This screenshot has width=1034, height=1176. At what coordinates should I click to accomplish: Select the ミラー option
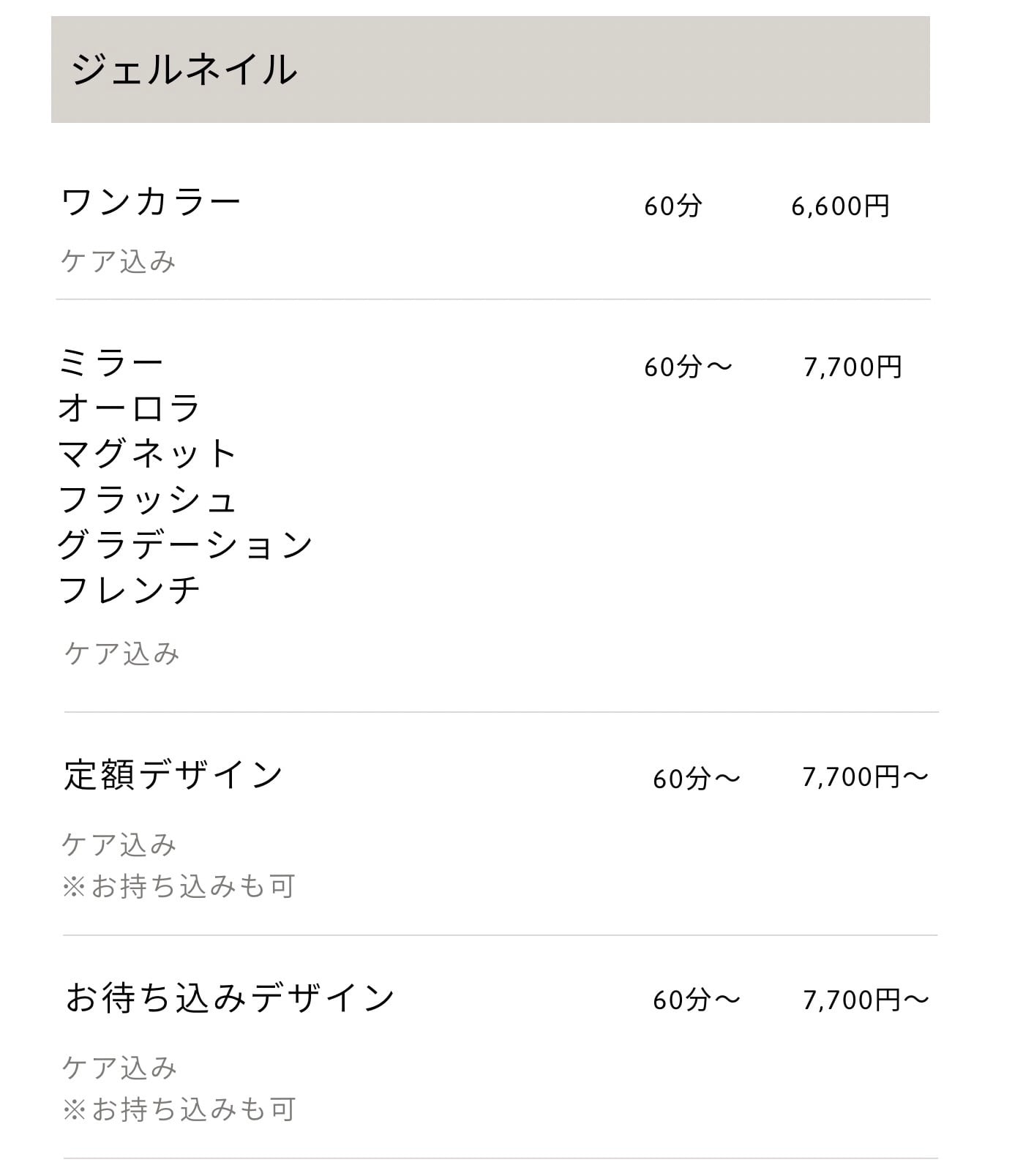[111, 363]
